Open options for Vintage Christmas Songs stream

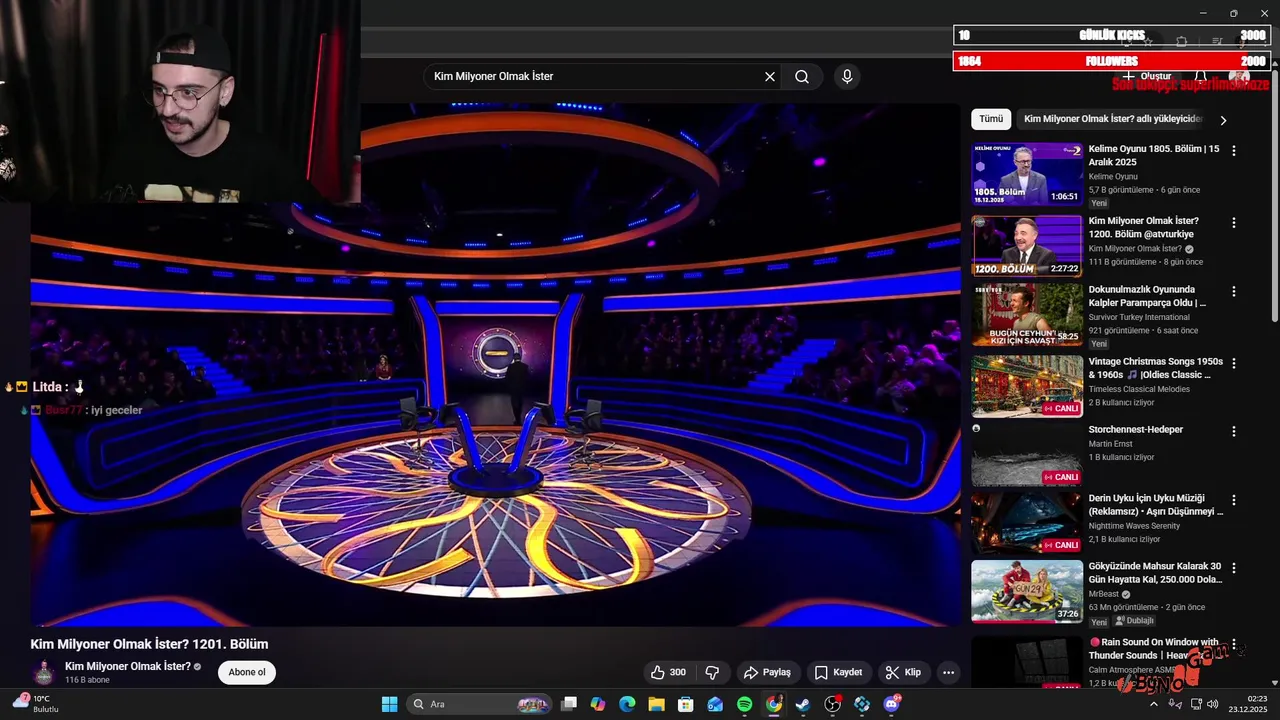tap(1233, 363)
